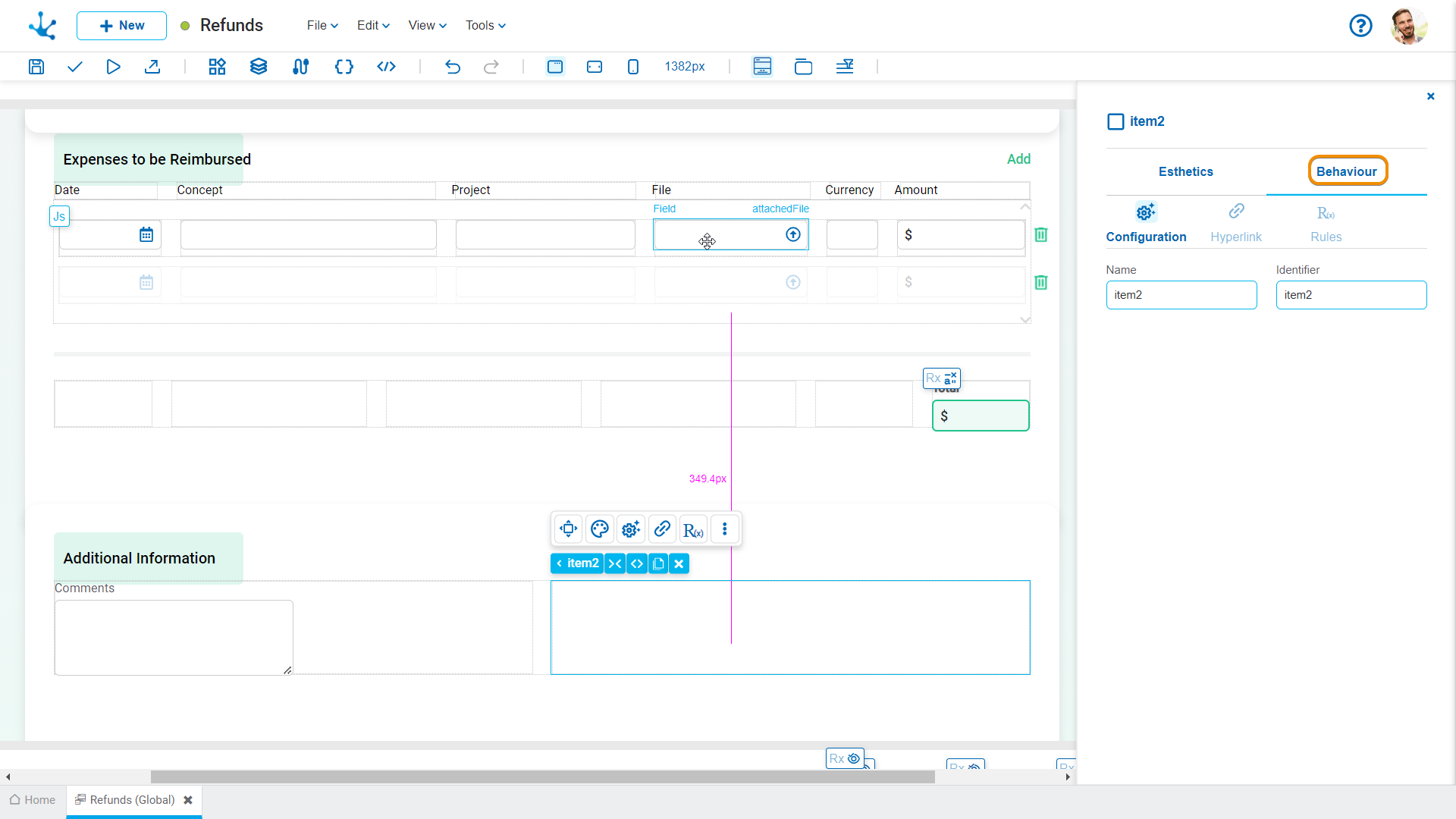The image size is (1456, 819).
Task: Open more options three-dot menu
Action: (x=725, y=529)
